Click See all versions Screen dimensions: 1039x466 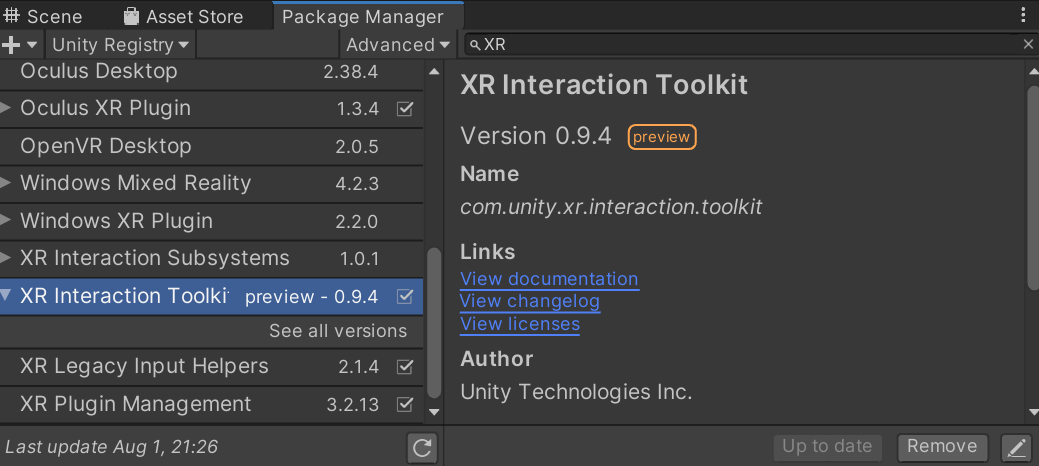338,331
